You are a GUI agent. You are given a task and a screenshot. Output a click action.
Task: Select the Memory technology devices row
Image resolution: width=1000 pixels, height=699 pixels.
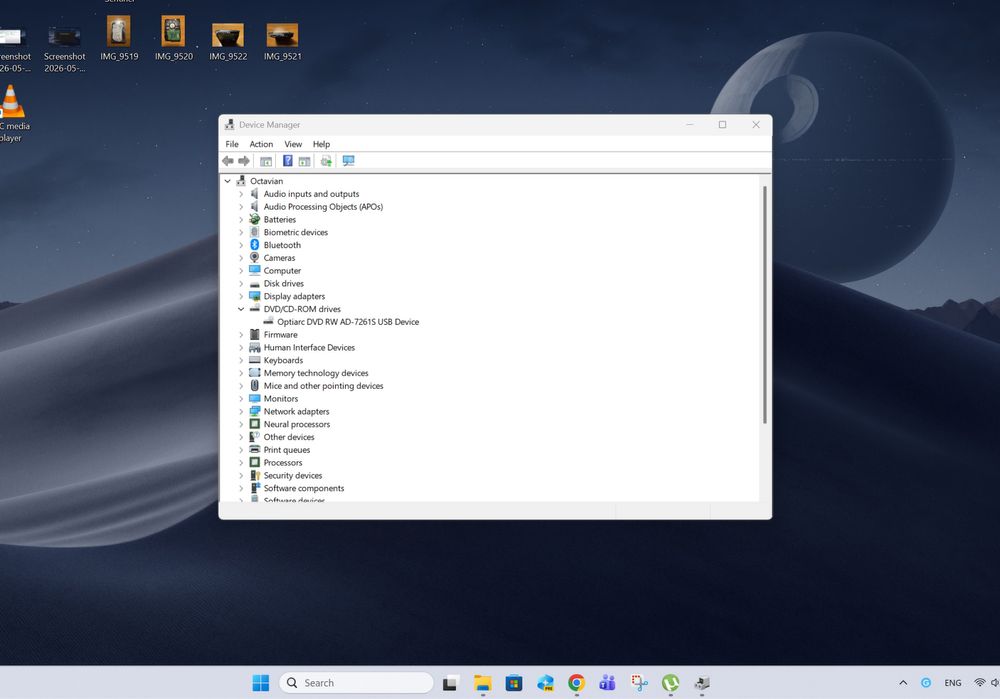pyautogui.click(x=316, y=373)
